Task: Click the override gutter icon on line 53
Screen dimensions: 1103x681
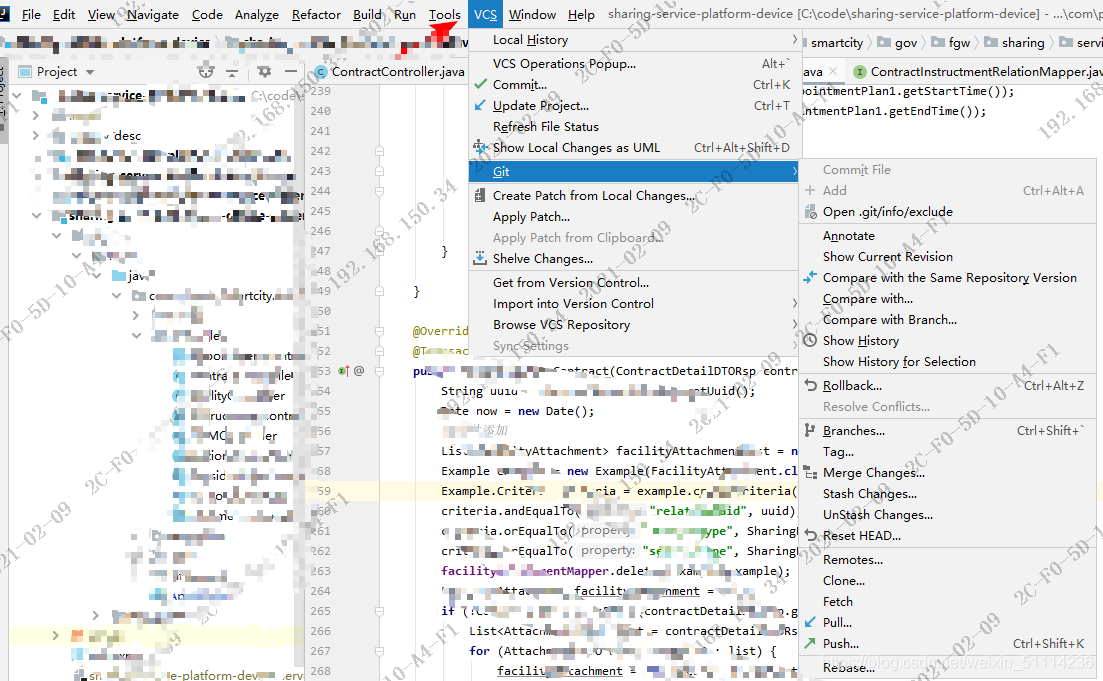Action: (344, 371)
